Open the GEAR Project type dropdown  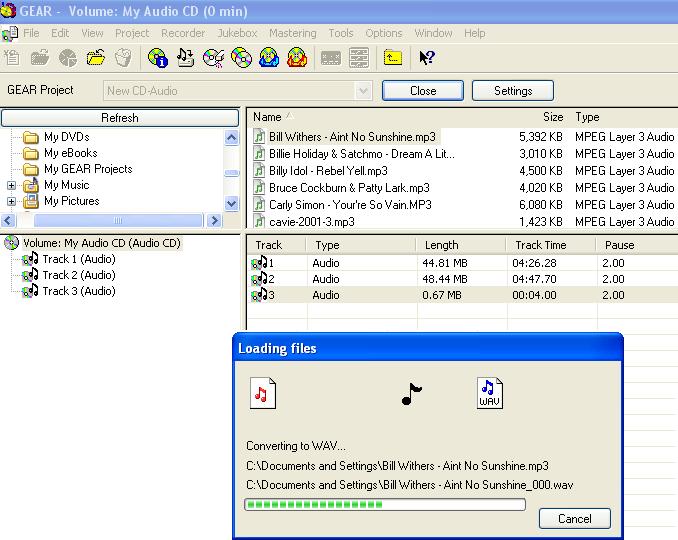click(364, 91)
